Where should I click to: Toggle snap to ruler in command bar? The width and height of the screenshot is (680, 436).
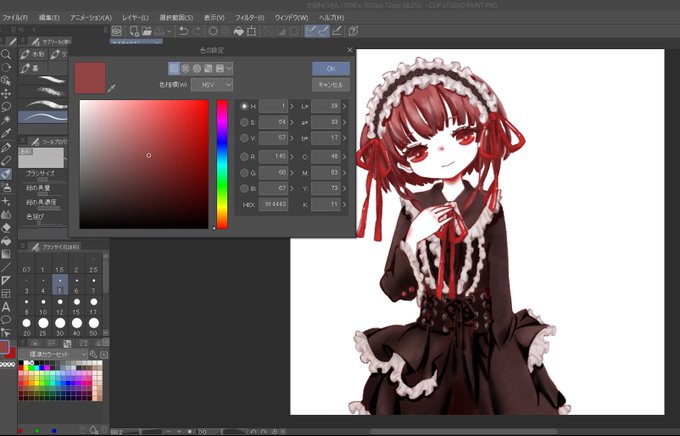click(x=311, y=31)
